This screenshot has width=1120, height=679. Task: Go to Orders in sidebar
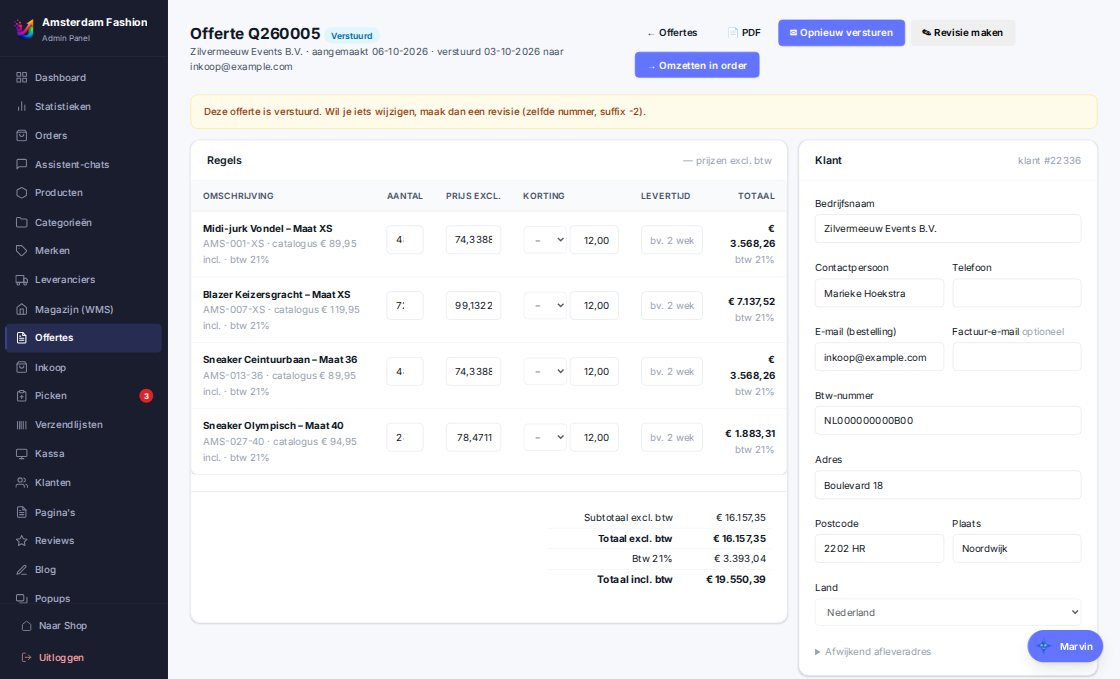point(84,136)
